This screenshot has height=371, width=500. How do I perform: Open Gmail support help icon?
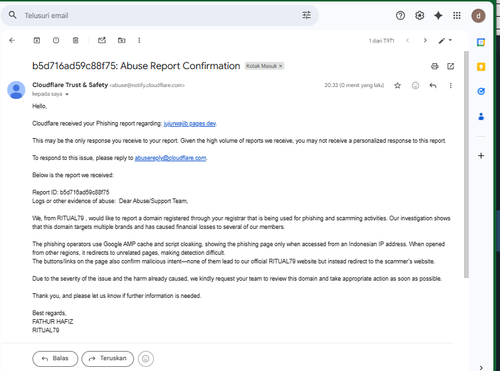pyautogui.click(x=400, y=15)
